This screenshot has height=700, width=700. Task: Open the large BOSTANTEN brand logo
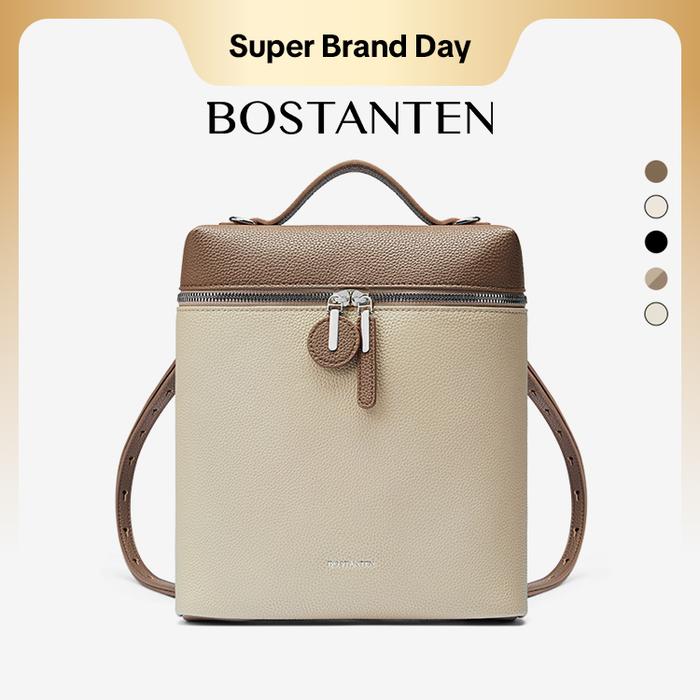(x=350, y=117)
